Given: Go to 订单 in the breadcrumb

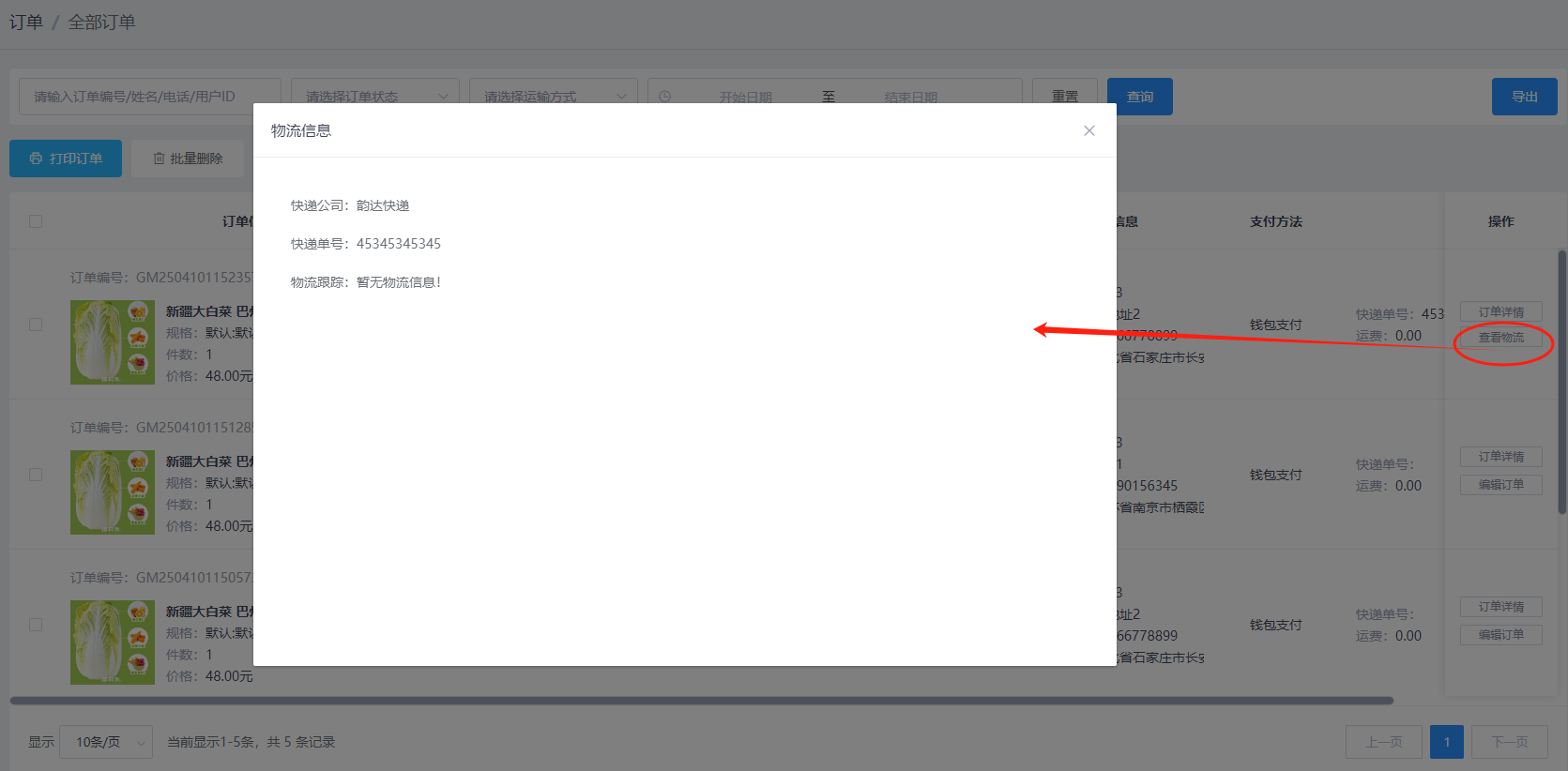Looking at the screenshot, I should pyautogui.click(x=25, y=22).
